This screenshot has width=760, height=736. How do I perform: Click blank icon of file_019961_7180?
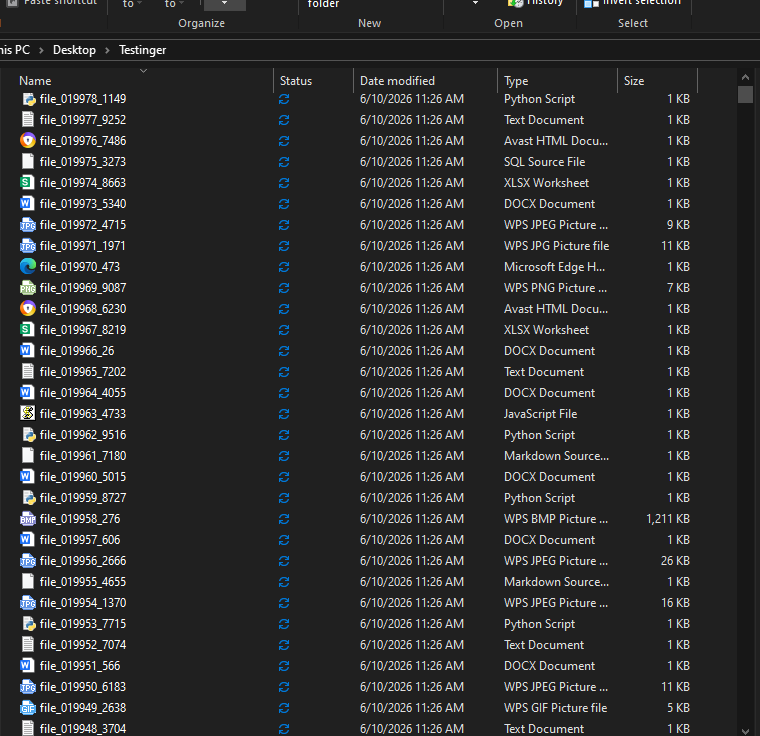click(x=28, y=456)
